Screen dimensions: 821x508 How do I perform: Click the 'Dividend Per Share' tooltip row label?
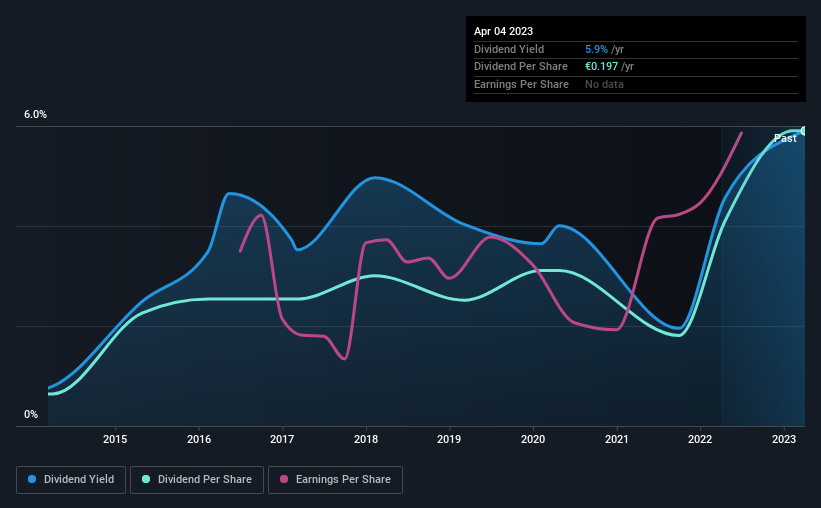pos(520,67)
